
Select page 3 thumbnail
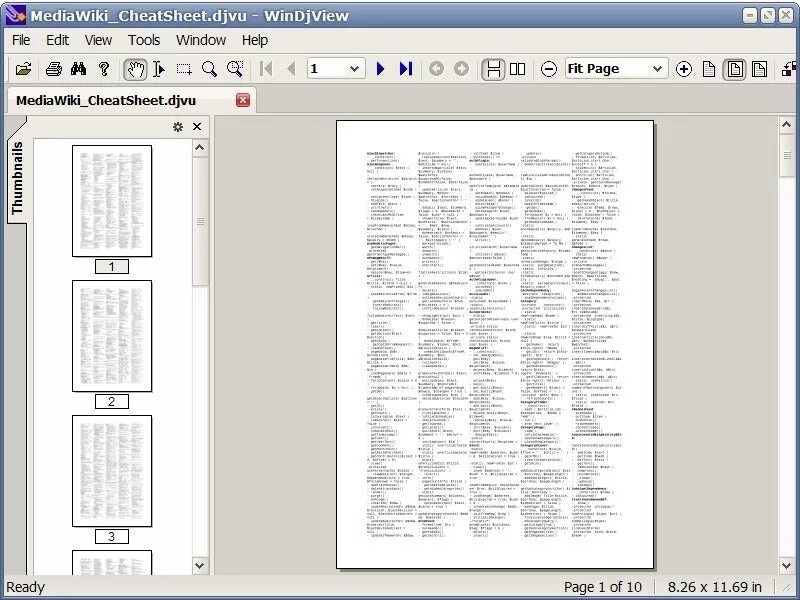point(112,471)
